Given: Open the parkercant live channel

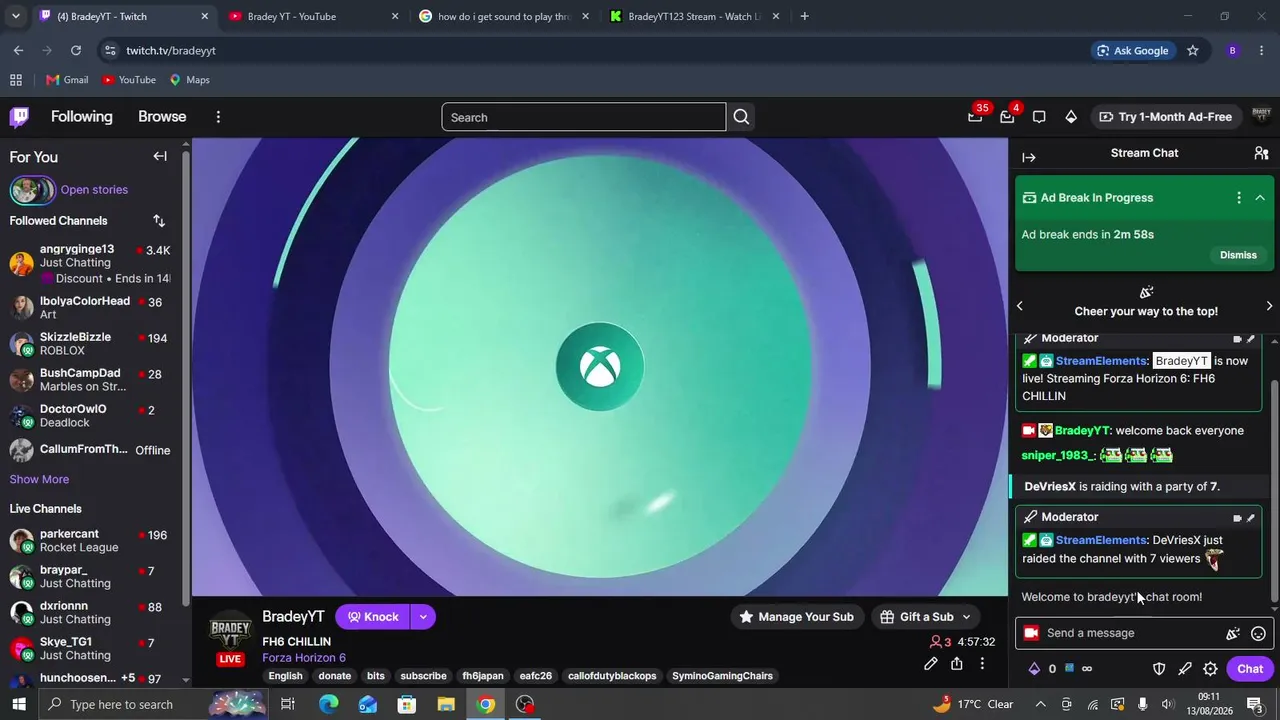Looking at the screenshot, I should [90, 541].
